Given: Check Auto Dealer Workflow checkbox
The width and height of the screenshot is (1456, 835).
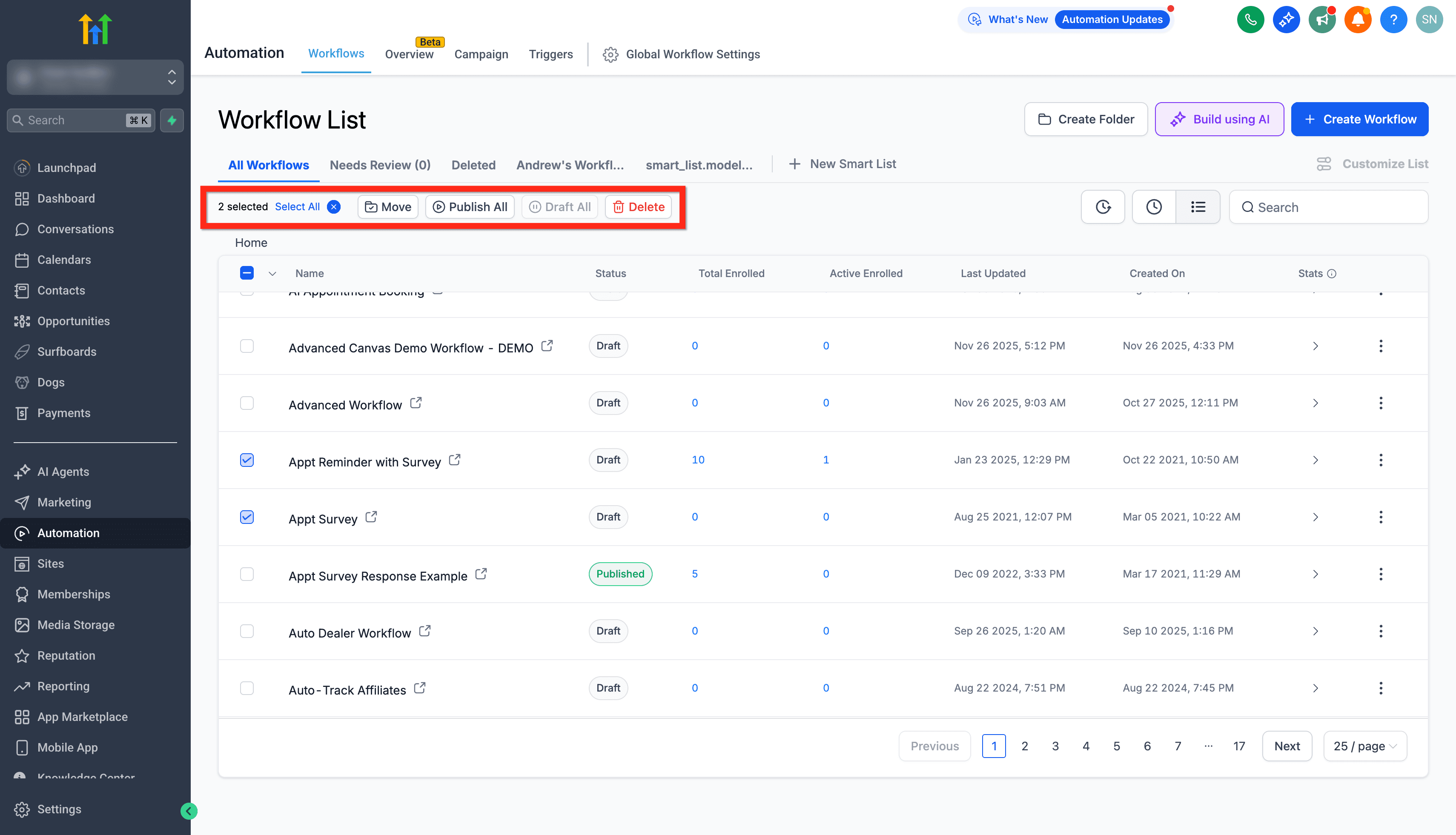Looking at the screenshot, I should [246, 631].
